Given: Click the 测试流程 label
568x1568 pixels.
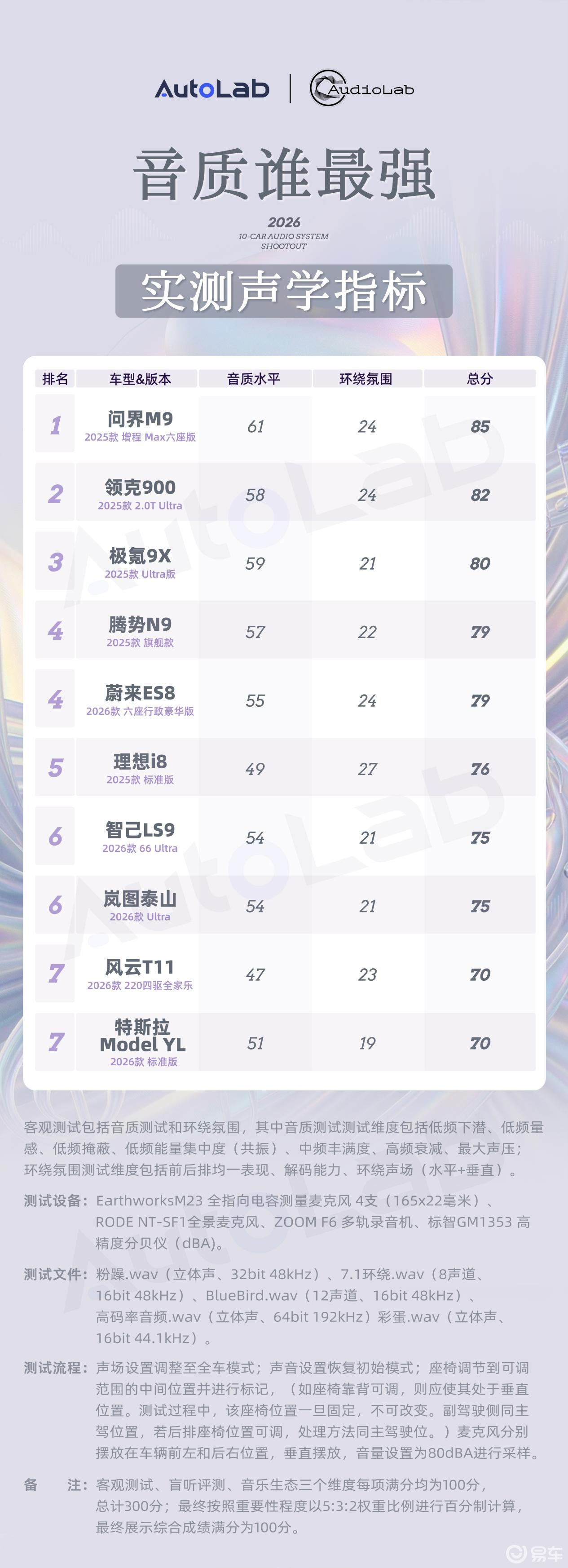Looking at the screenshot, I should (53, 1368).
